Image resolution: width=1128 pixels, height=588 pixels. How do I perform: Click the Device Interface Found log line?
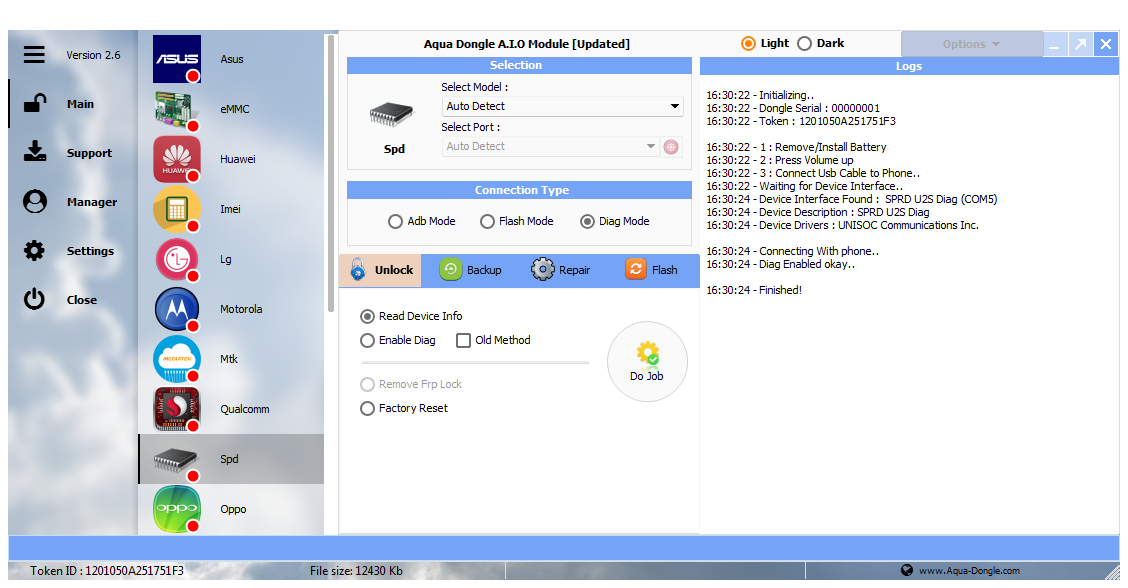coord(852,199)
